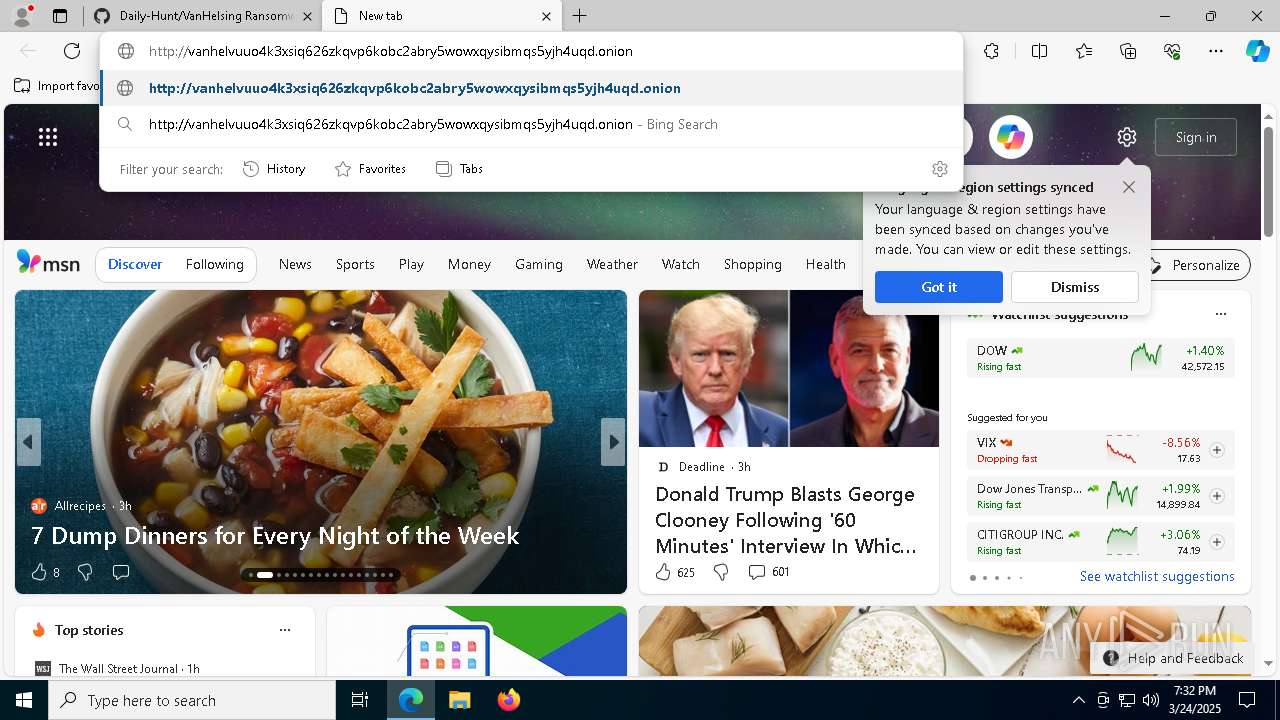This screenshot has height=720, width=1280.
Task: Click the Personalize button
Action: pyautogui.click(x=1195, y=265)
